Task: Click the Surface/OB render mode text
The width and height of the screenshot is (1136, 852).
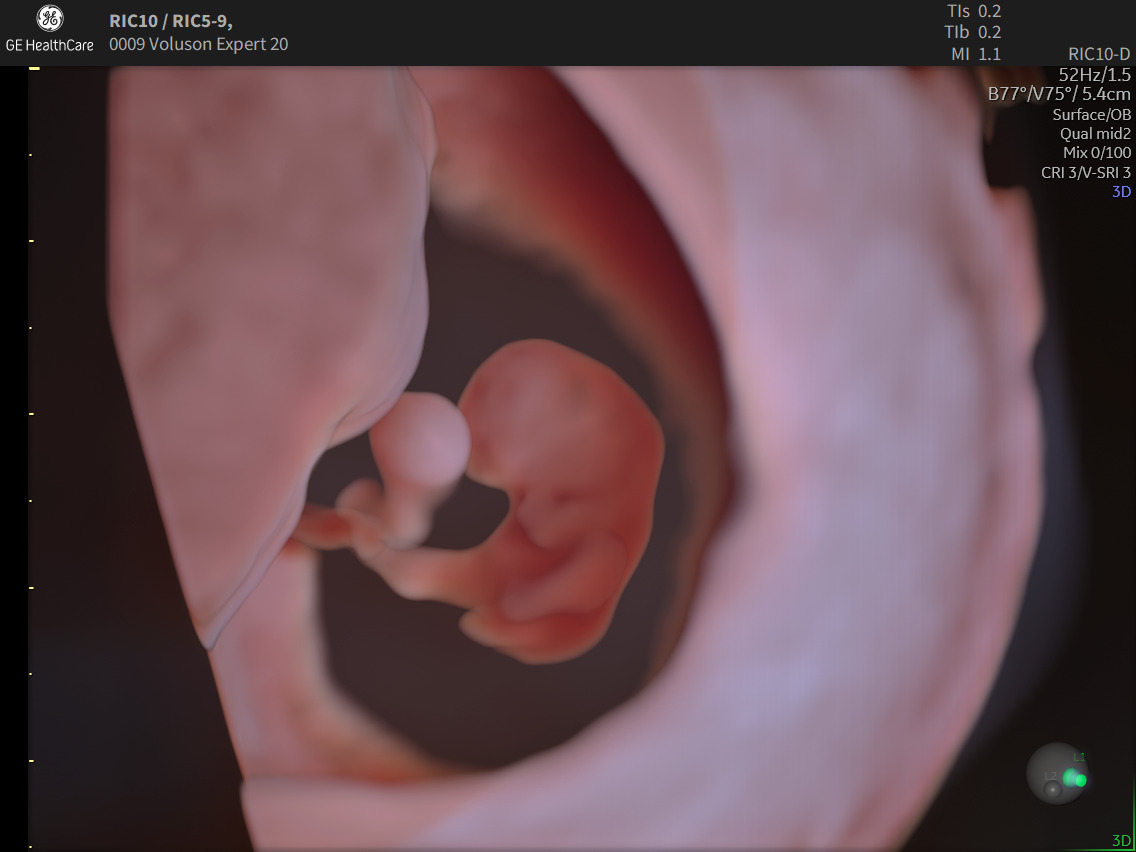Action: click(x=1091, y=114)
